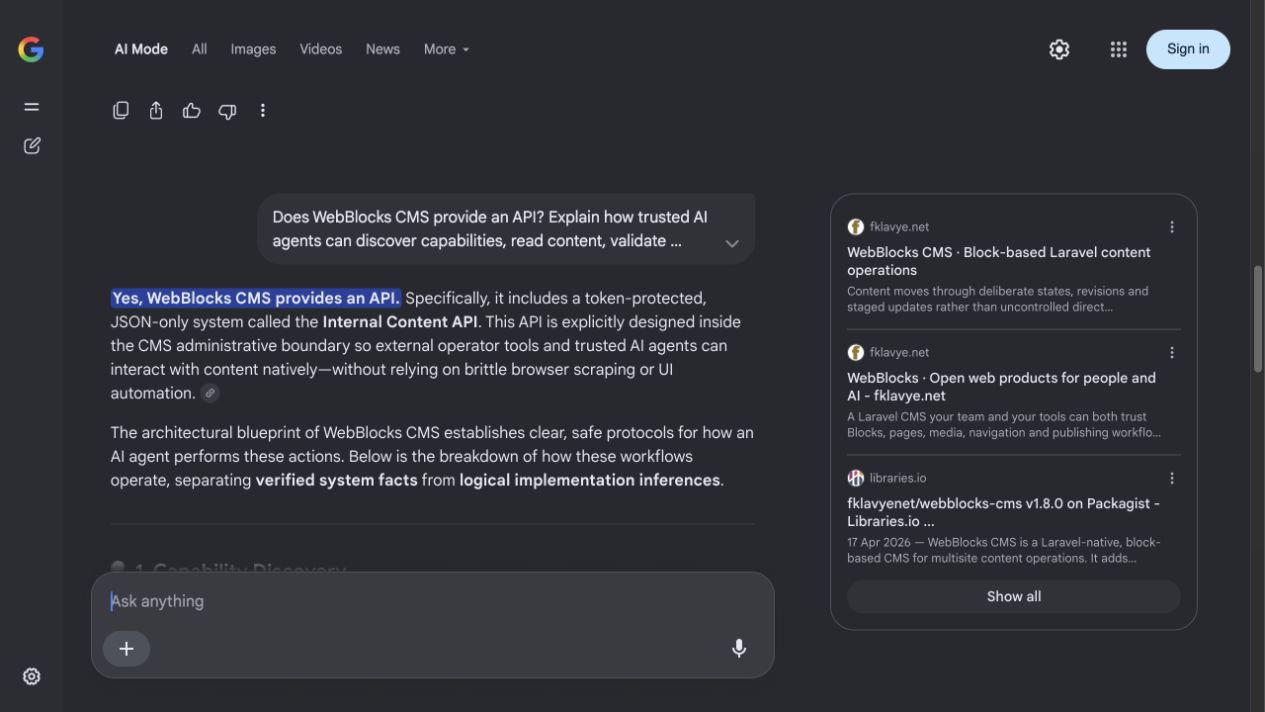The image size is (1265, 712).
Task: Switch to the Images tab
Action: (253, 49)
